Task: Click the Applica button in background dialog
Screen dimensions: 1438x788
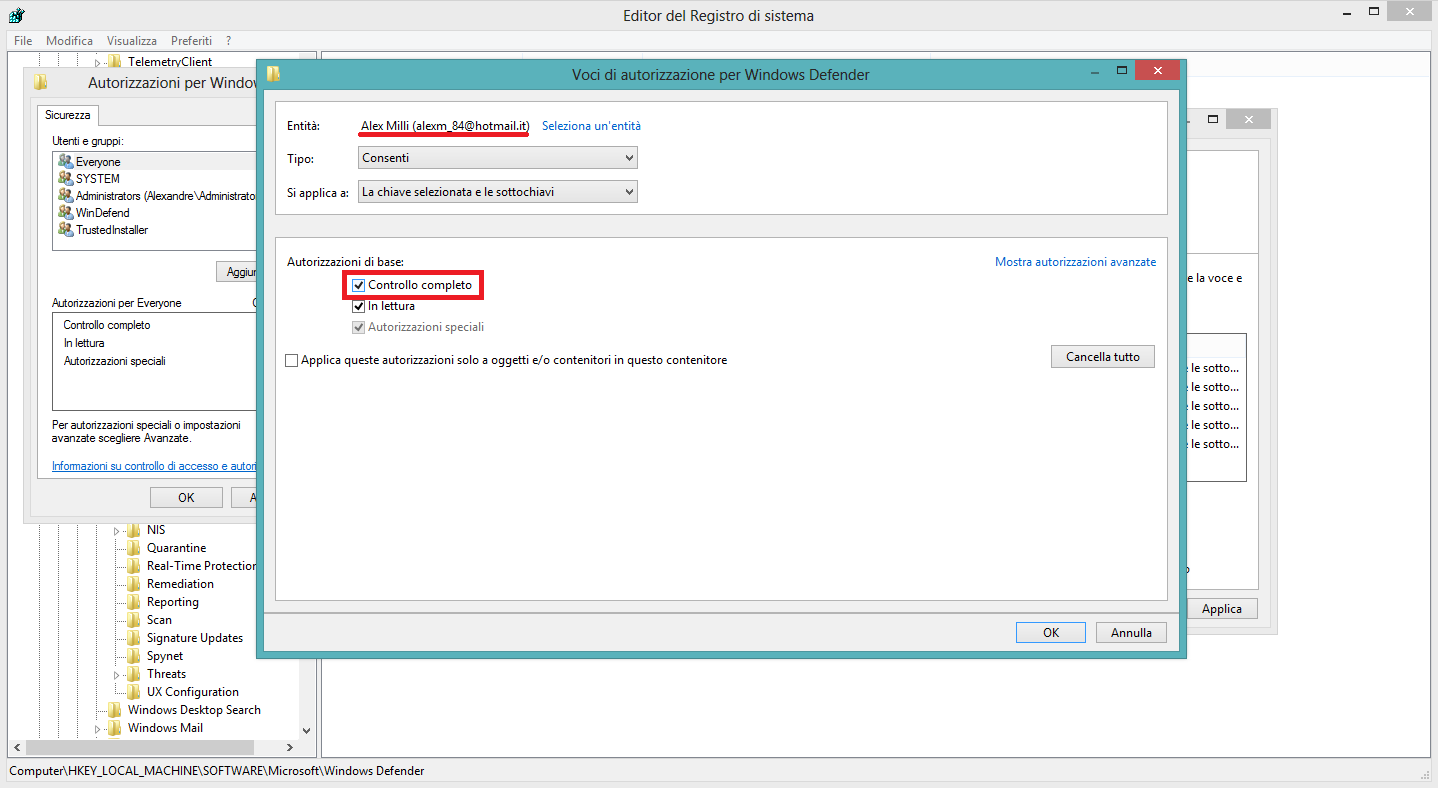Action: pos(1222,609)
